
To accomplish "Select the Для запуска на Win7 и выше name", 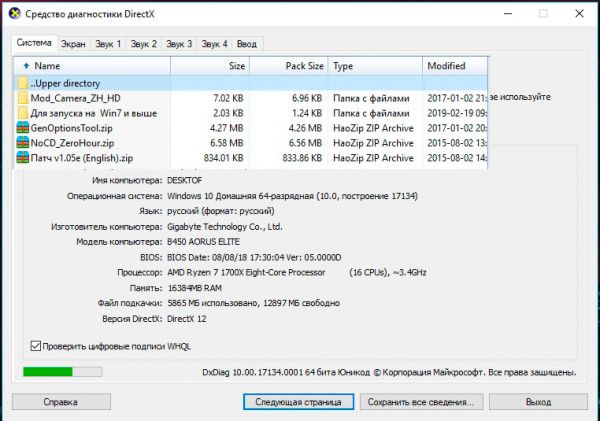I will pyautogui.click(x=94, y=113).
